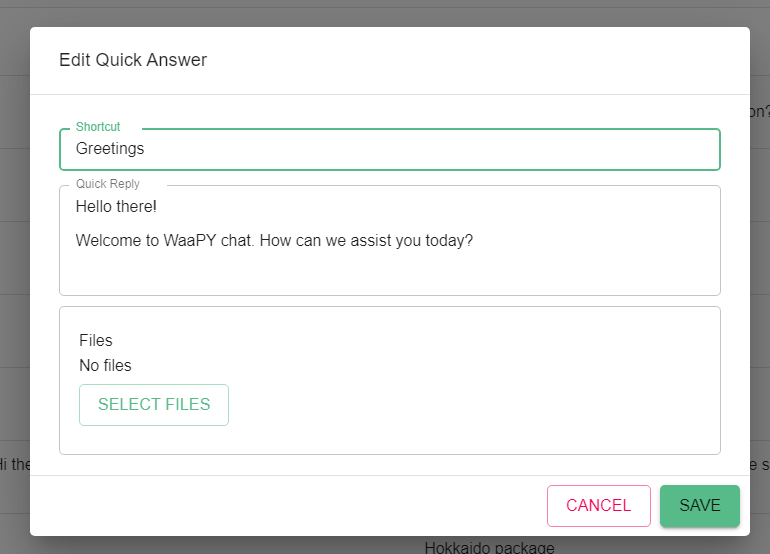
Task: Cancel editing the quick answer
Action: (598, 505)
